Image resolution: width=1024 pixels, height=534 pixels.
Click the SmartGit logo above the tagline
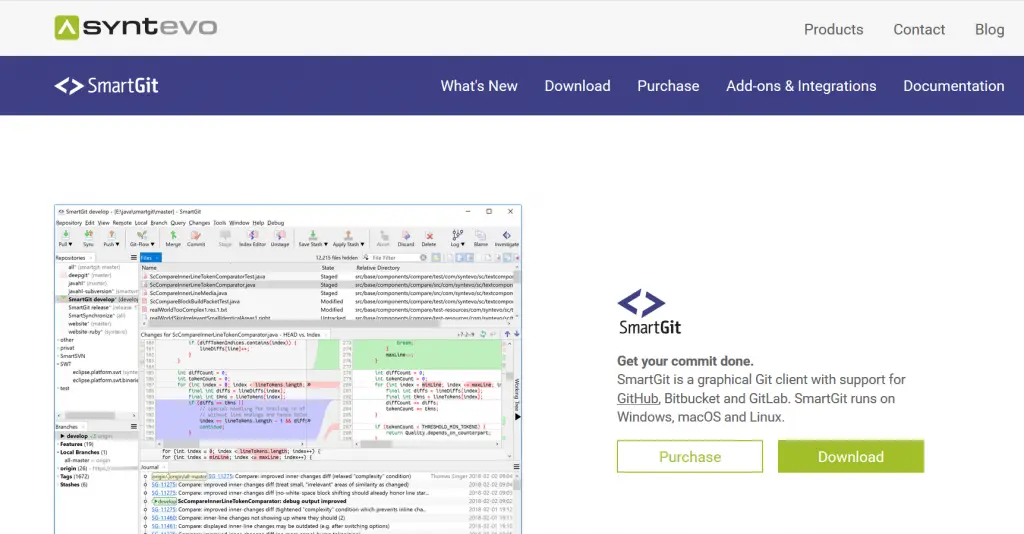pyautogui.click(x=650, y=312)
